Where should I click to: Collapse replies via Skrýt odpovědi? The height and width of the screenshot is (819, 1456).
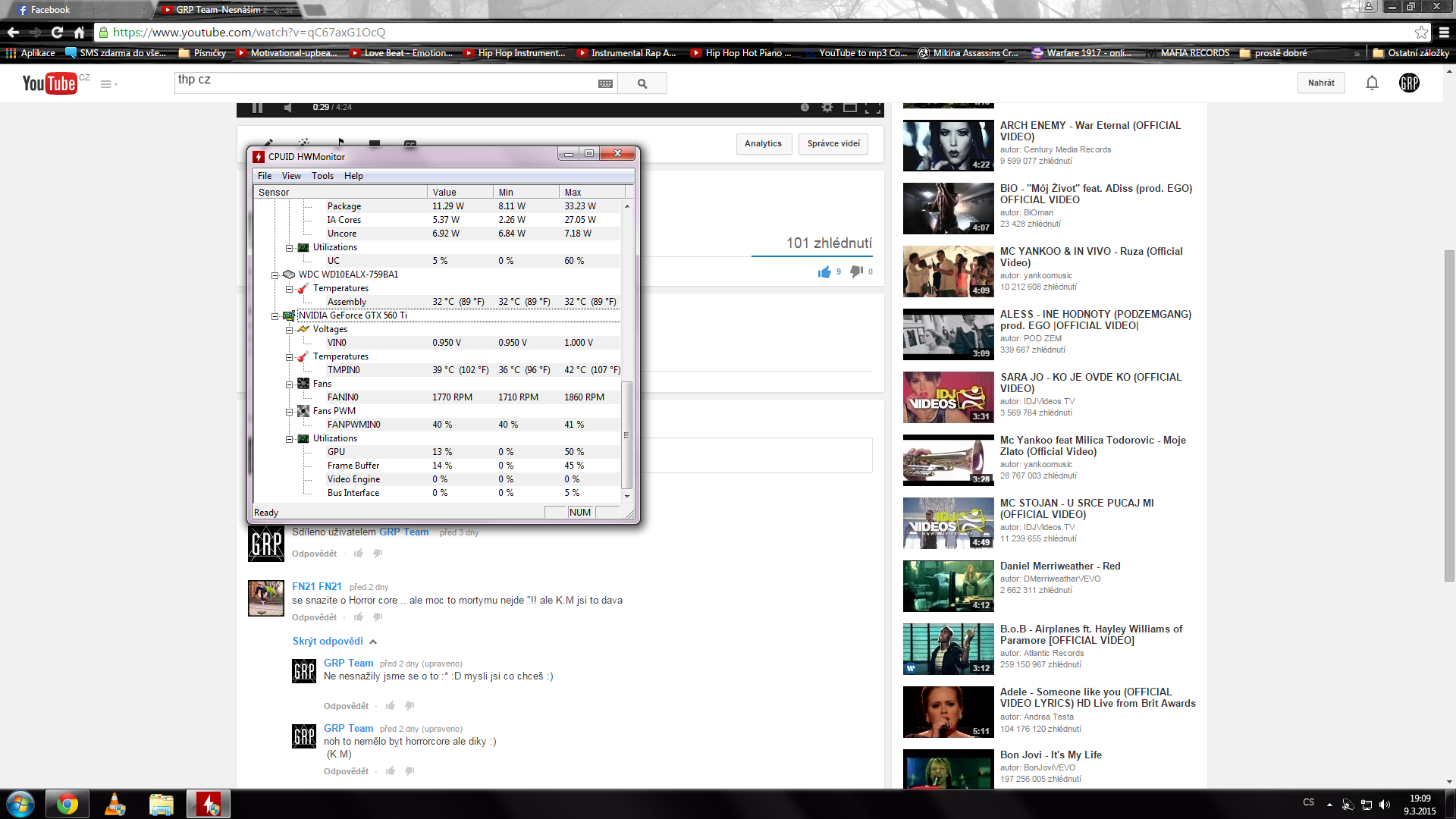tap(334, 641)
